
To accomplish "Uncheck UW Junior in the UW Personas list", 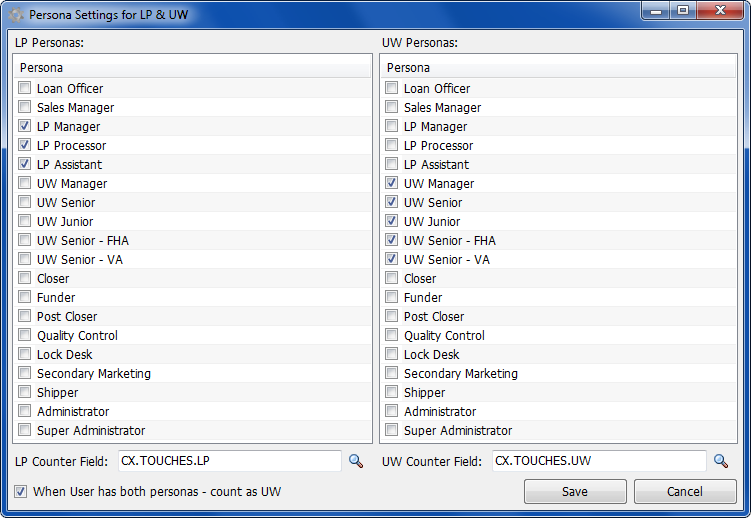I will pyautogui.click(x=391, y=221).
